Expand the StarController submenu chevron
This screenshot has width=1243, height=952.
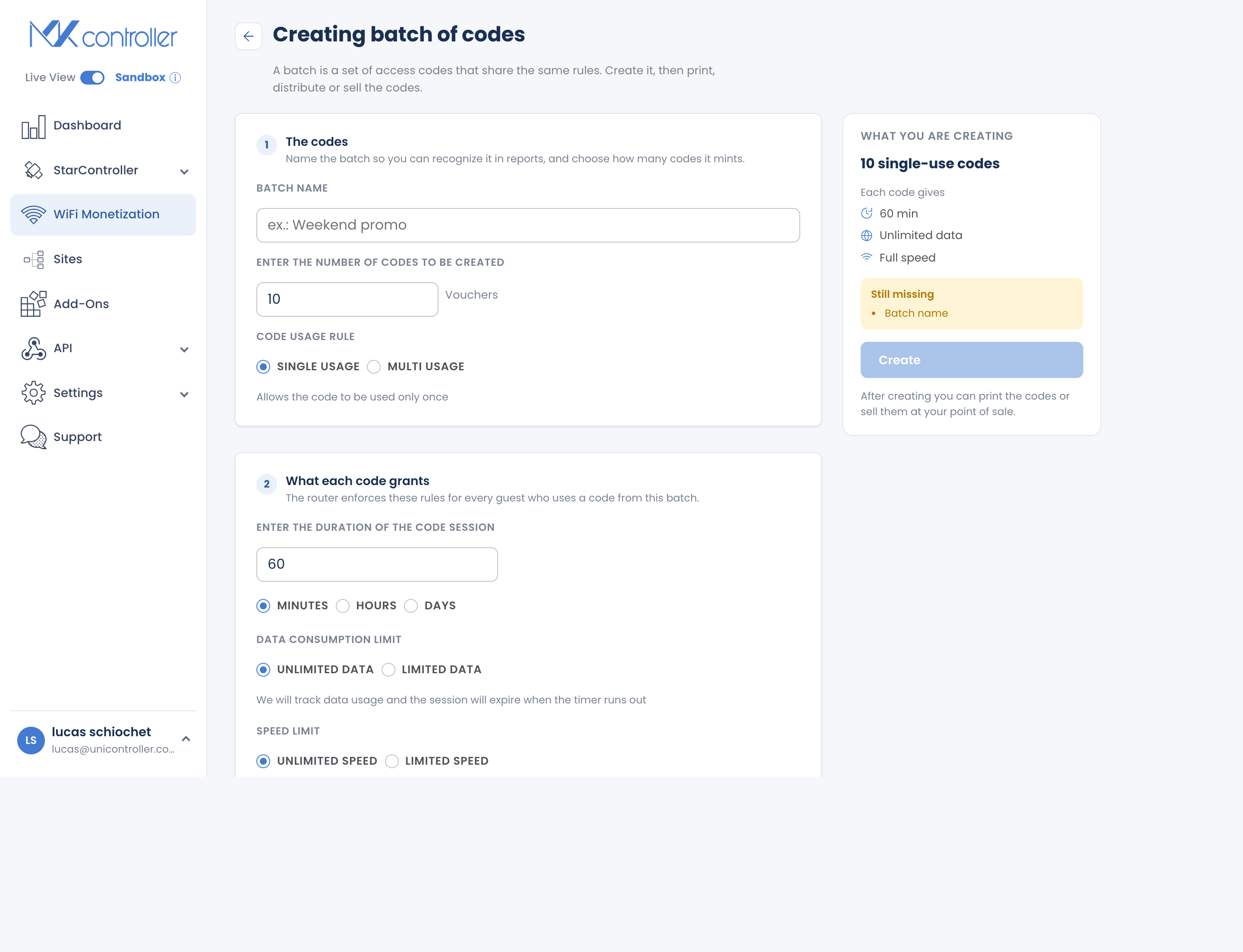click(184, 172)
